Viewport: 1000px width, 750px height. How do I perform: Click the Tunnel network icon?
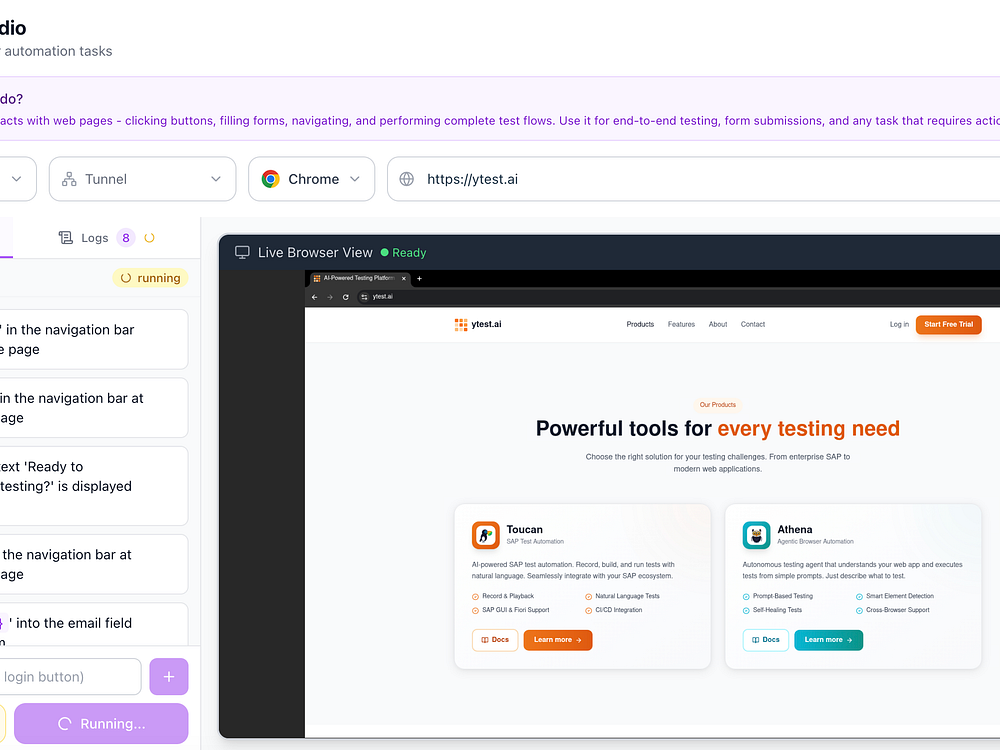[x=69, y=179]
